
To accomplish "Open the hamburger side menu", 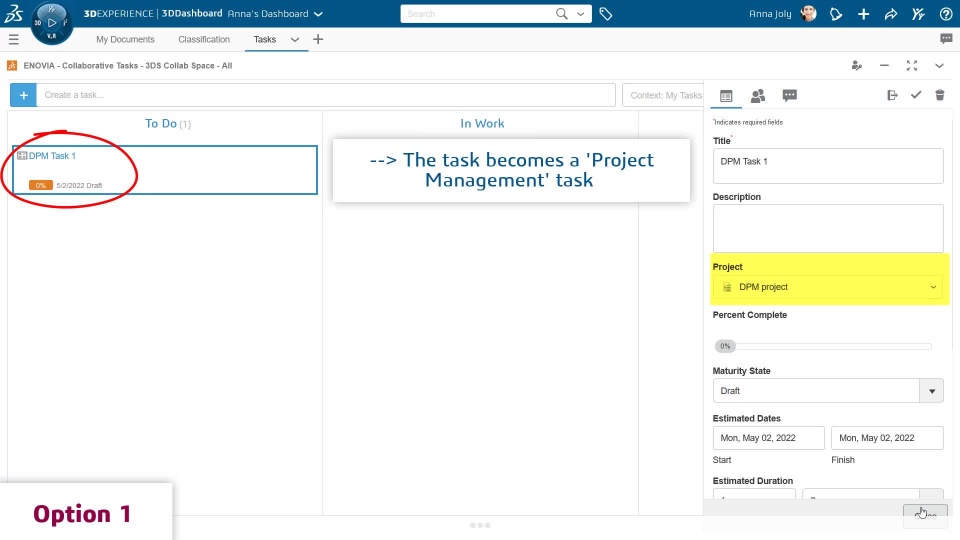I will click(x=13, y=40).
